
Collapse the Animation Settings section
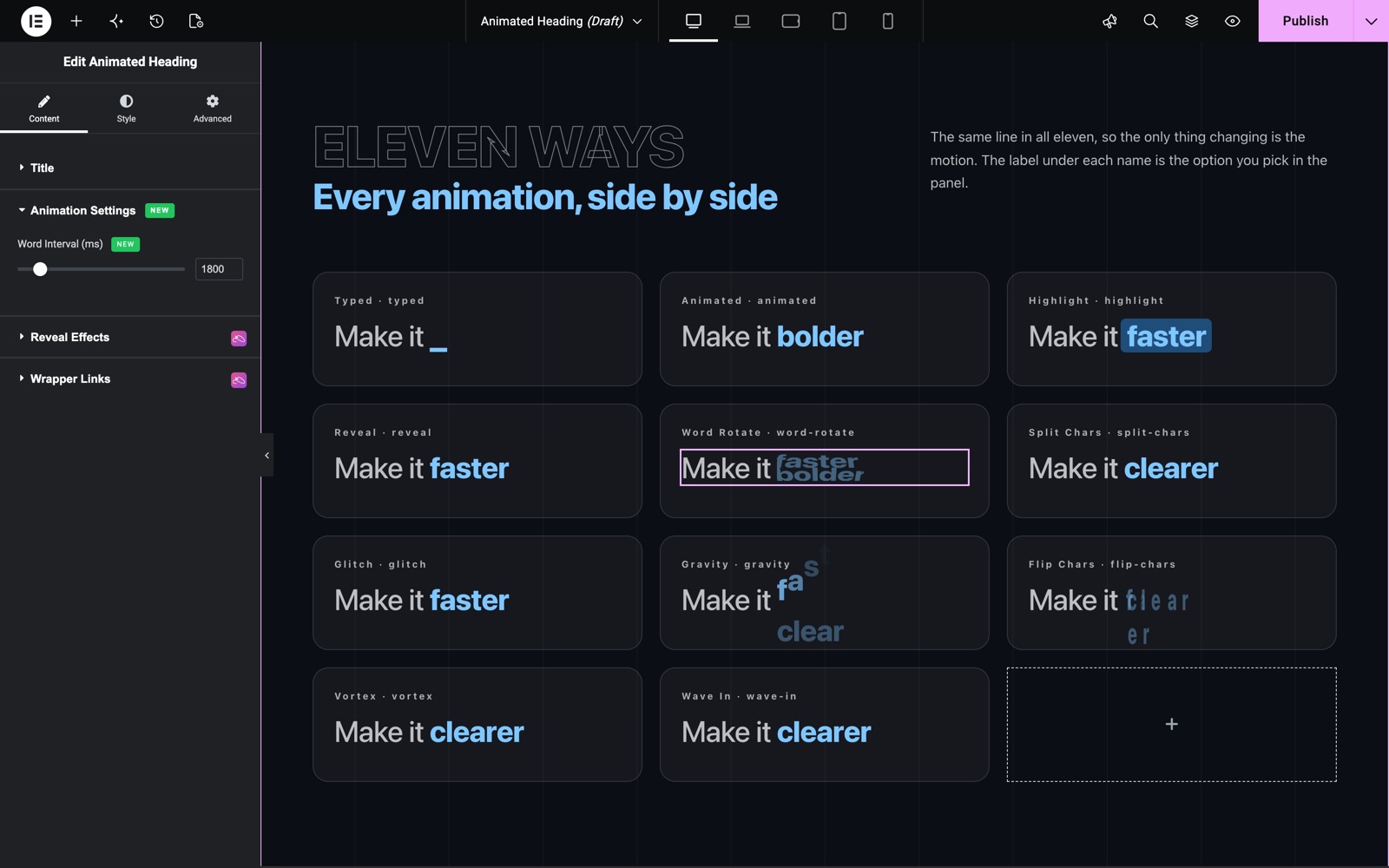[x=130, y=210]
